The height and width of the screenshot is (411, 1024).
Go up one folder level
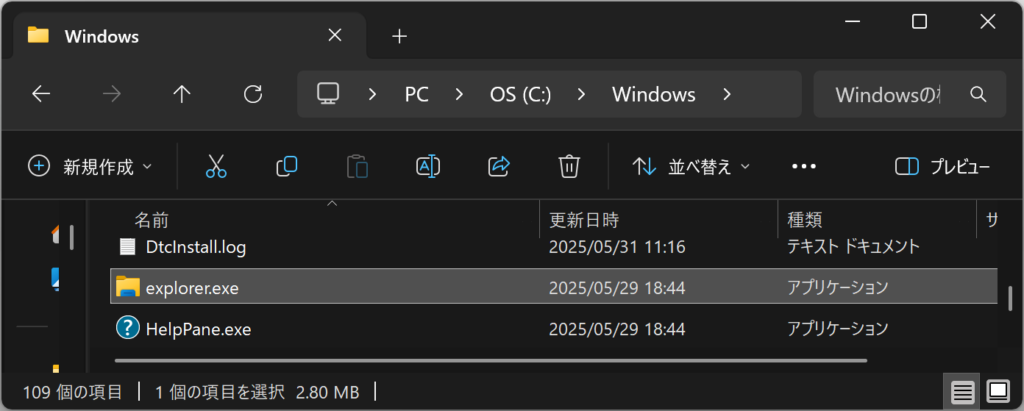point(182,95)
